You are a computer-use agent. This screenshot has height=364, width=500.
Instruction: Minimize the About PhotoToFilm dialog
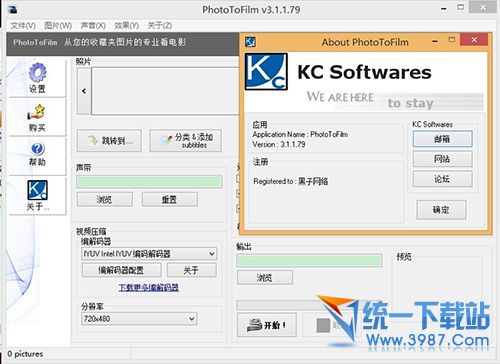pos(435,41)
